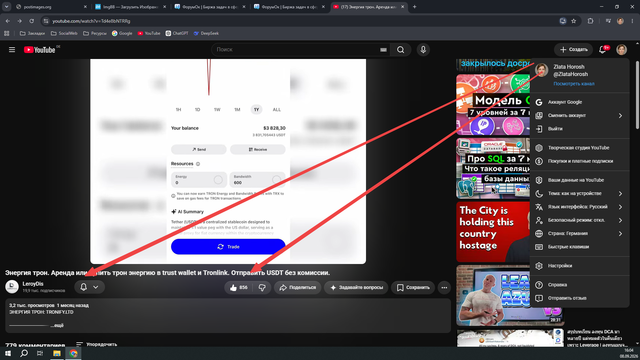Open the DeepSeek bookmark
The height and width of the screenshot is (360, 640).
(x=206, y=33)
